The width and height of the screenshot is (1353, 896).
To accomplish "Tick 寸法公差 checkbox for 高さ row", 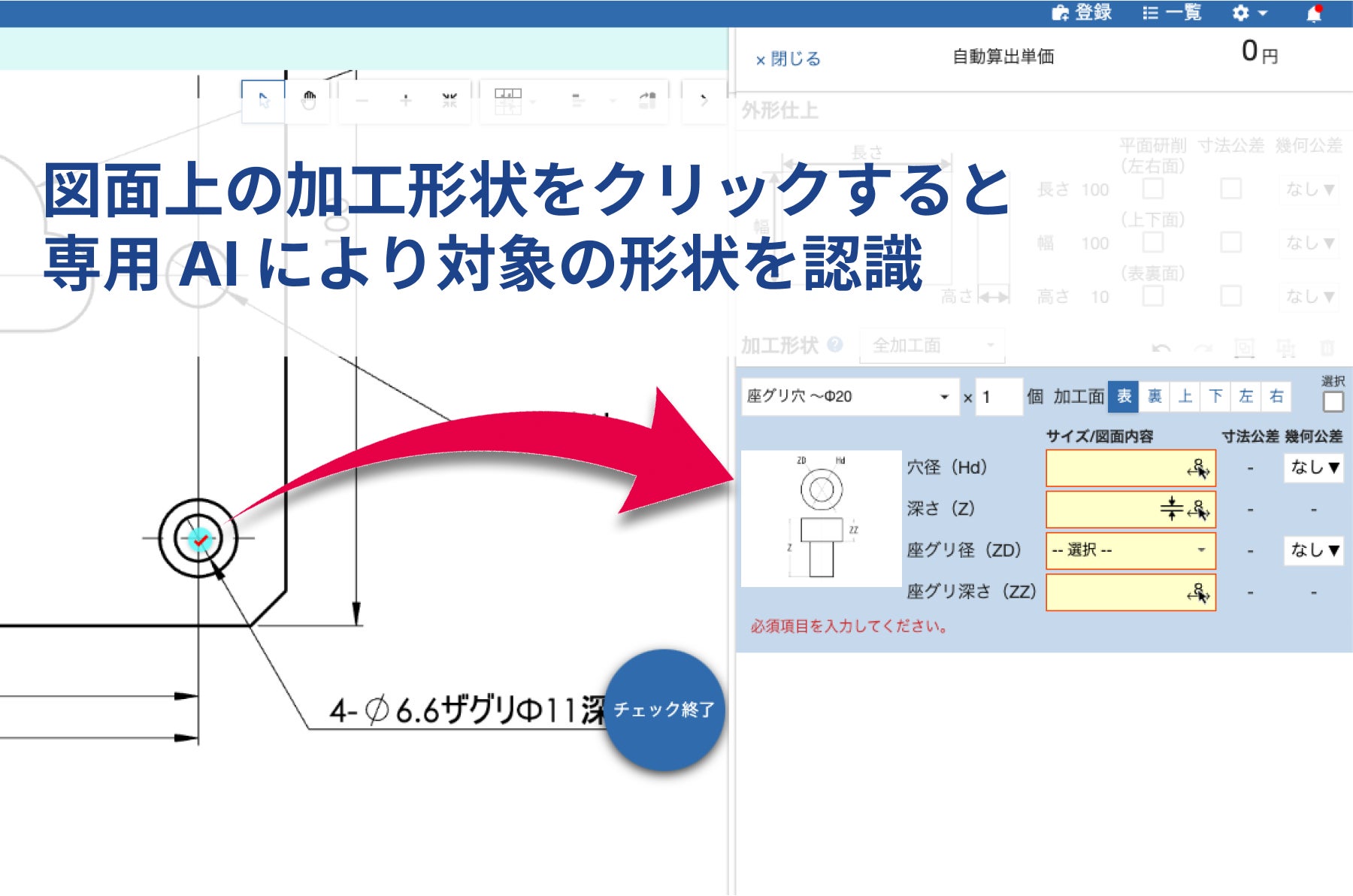I will (x=1230, y=296).
